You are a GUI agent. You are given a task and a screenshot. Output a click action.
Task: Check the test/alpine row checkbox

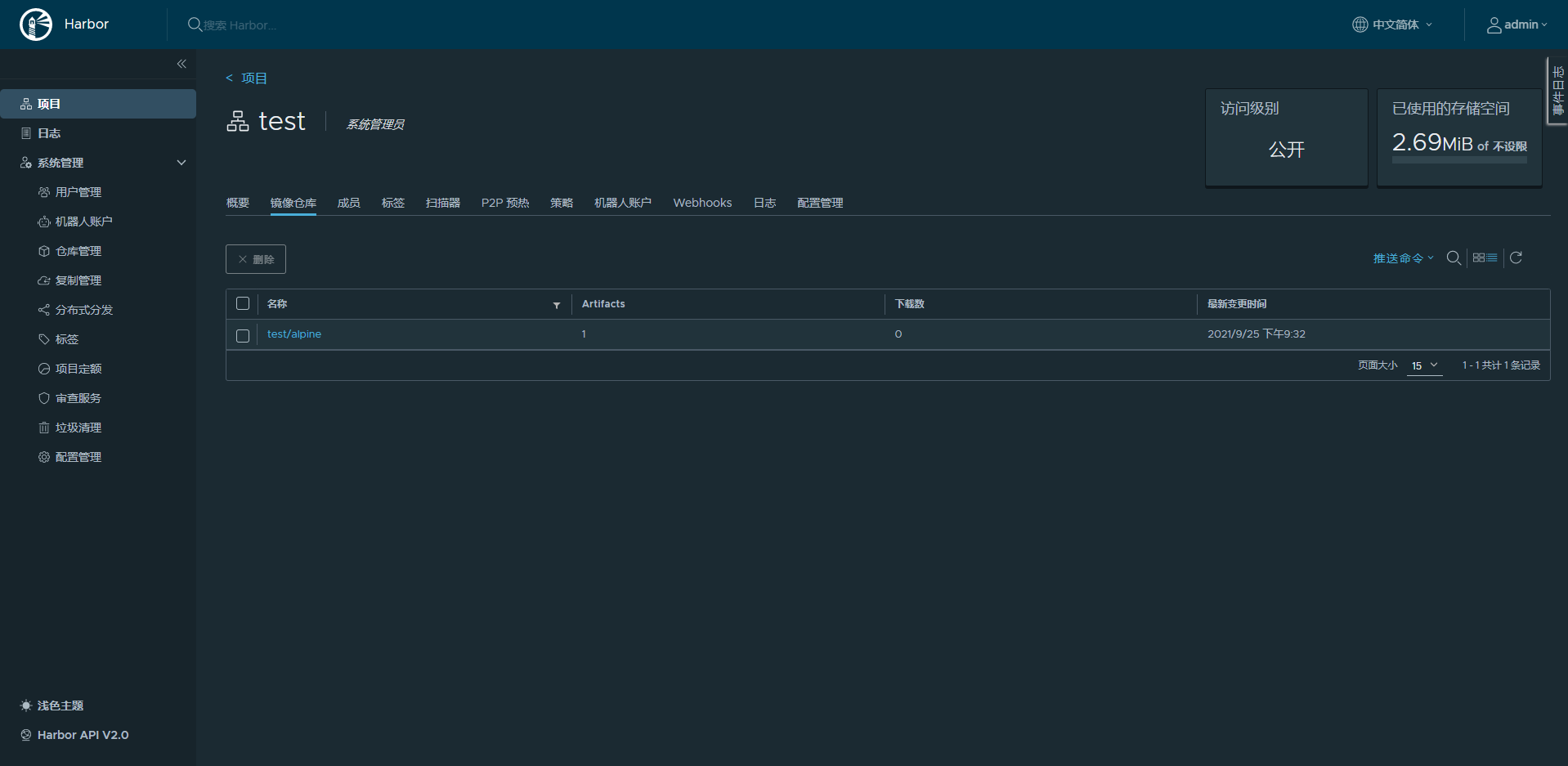point(243,336)
